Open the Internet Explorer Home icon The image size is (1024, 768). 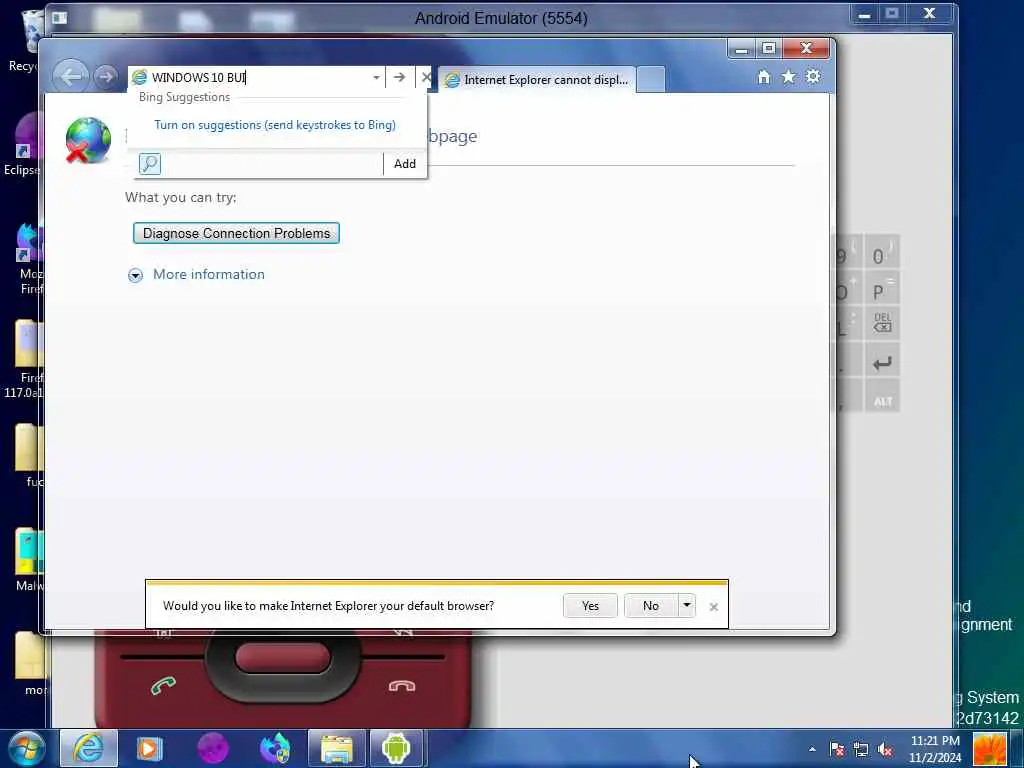click(763, 77)
